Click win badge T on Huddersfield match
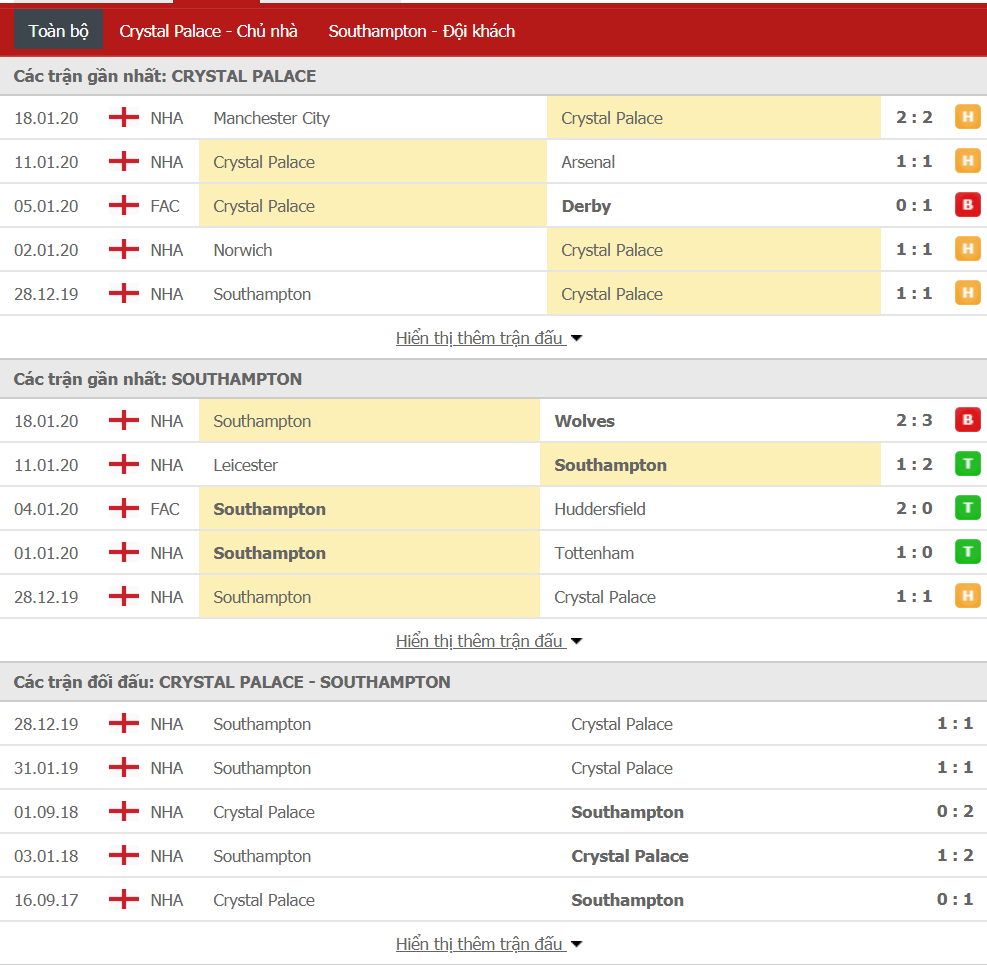987x965 pixels. coord(967,507)
